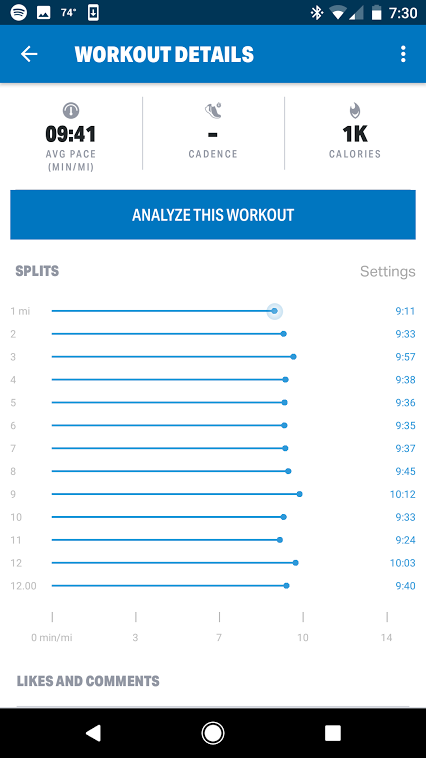Tap the Likes and Comments heading
The image size is (426, 758).
click(x=88, y=681)
